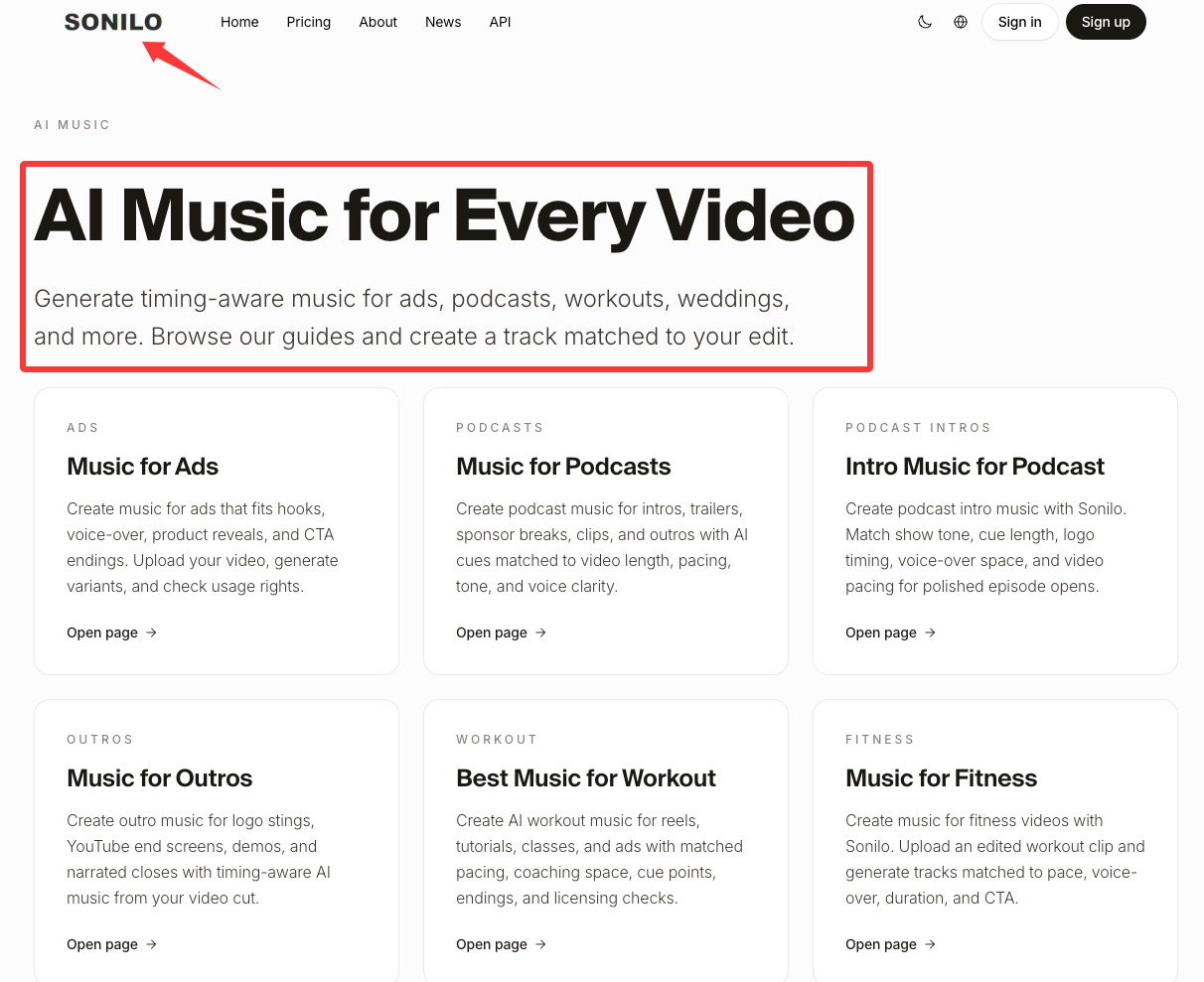Click the FITNESS category label

880,740
